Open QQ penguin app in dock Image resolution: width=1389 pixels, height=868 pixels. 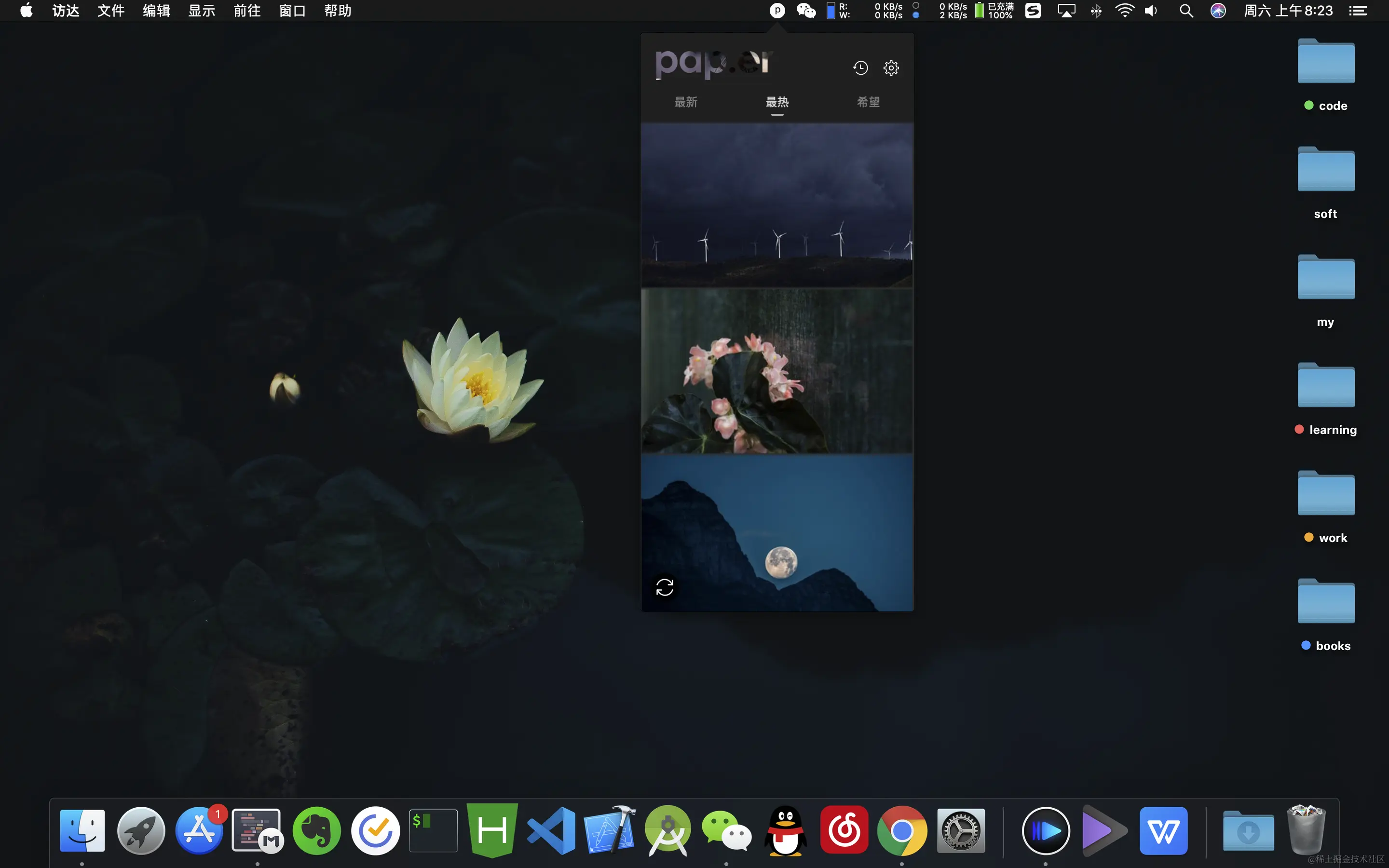(785, 830)
